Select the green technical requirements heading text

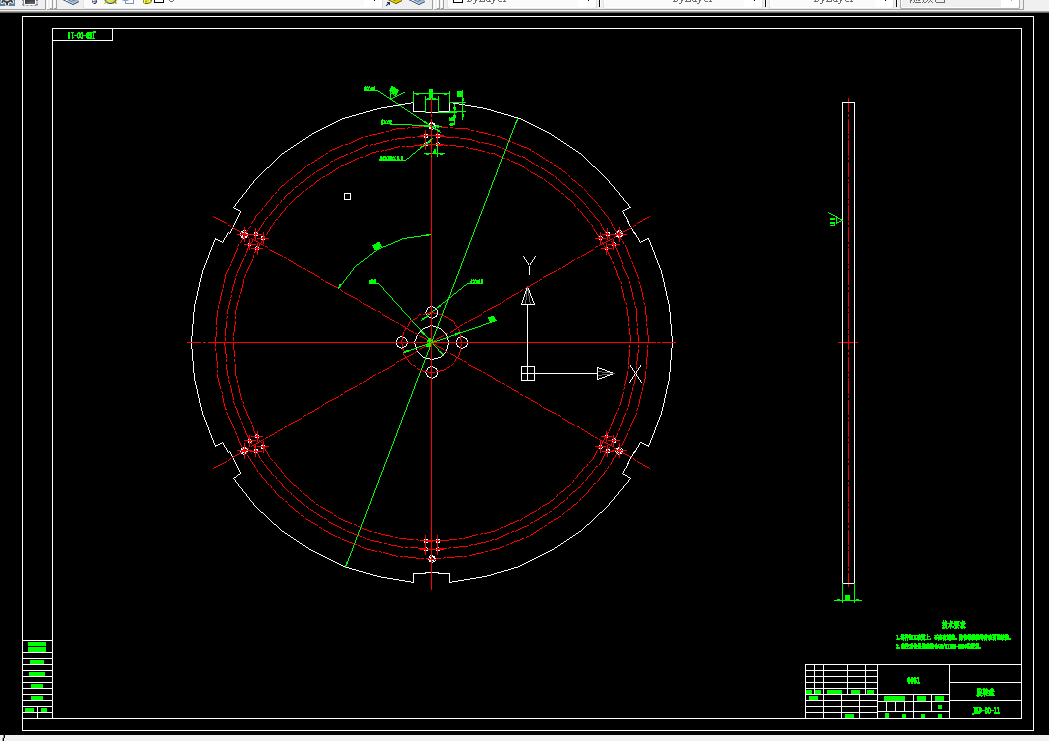pyautogui.click(x=953, y=625)
